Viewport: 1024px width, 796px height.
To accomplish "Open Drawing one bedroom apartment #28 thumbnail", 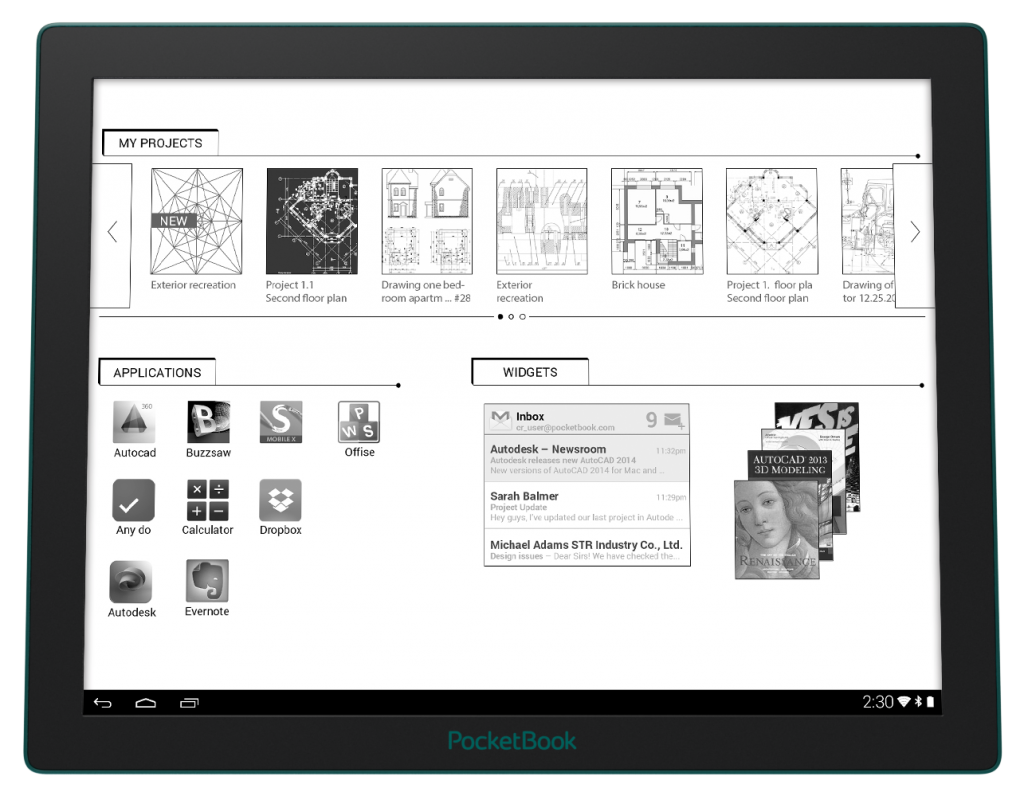I will 427,221.
